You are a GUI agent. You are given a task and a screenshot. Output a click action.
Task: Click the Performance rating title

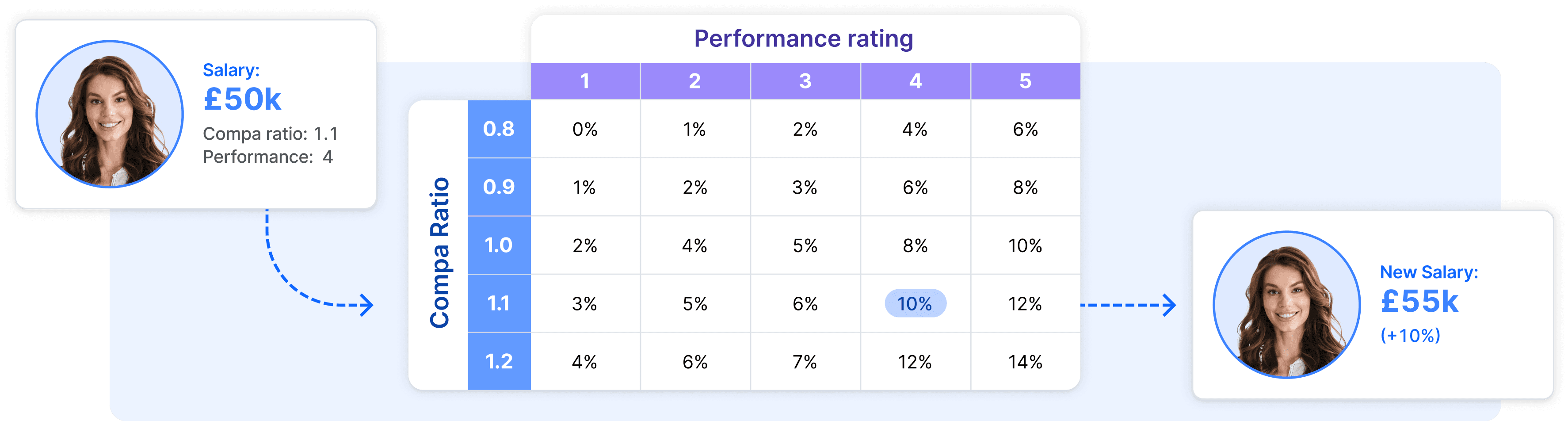pos(804,39)
